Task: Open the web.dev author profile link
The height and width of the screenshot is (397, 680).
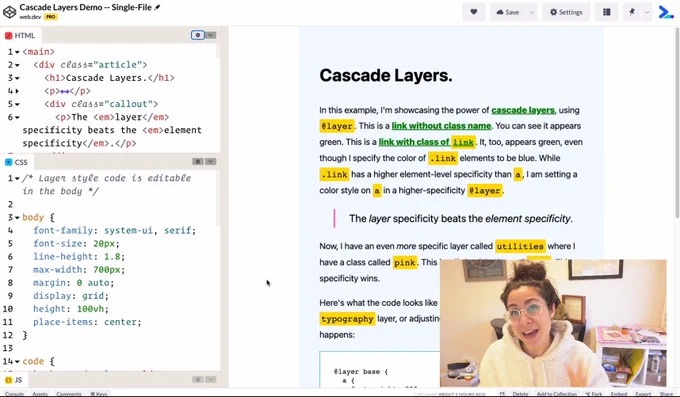Action: (30, 17)
